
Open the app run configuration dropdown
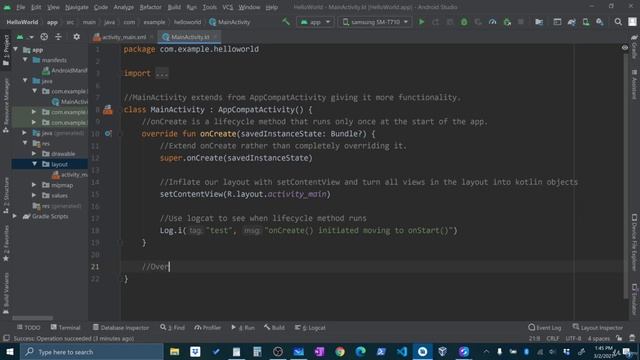coord(316,22)
